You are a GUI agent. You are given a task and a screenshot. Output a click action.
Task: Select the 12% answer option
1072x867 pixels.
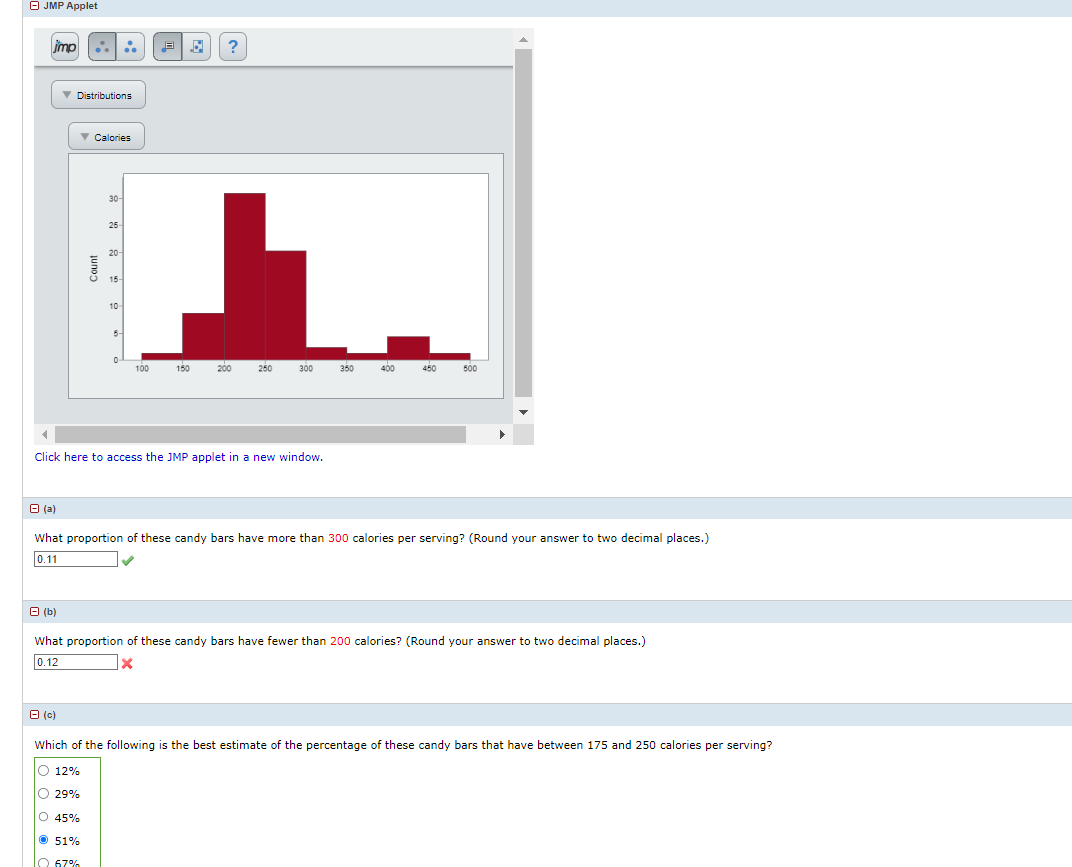pos(43,770)
